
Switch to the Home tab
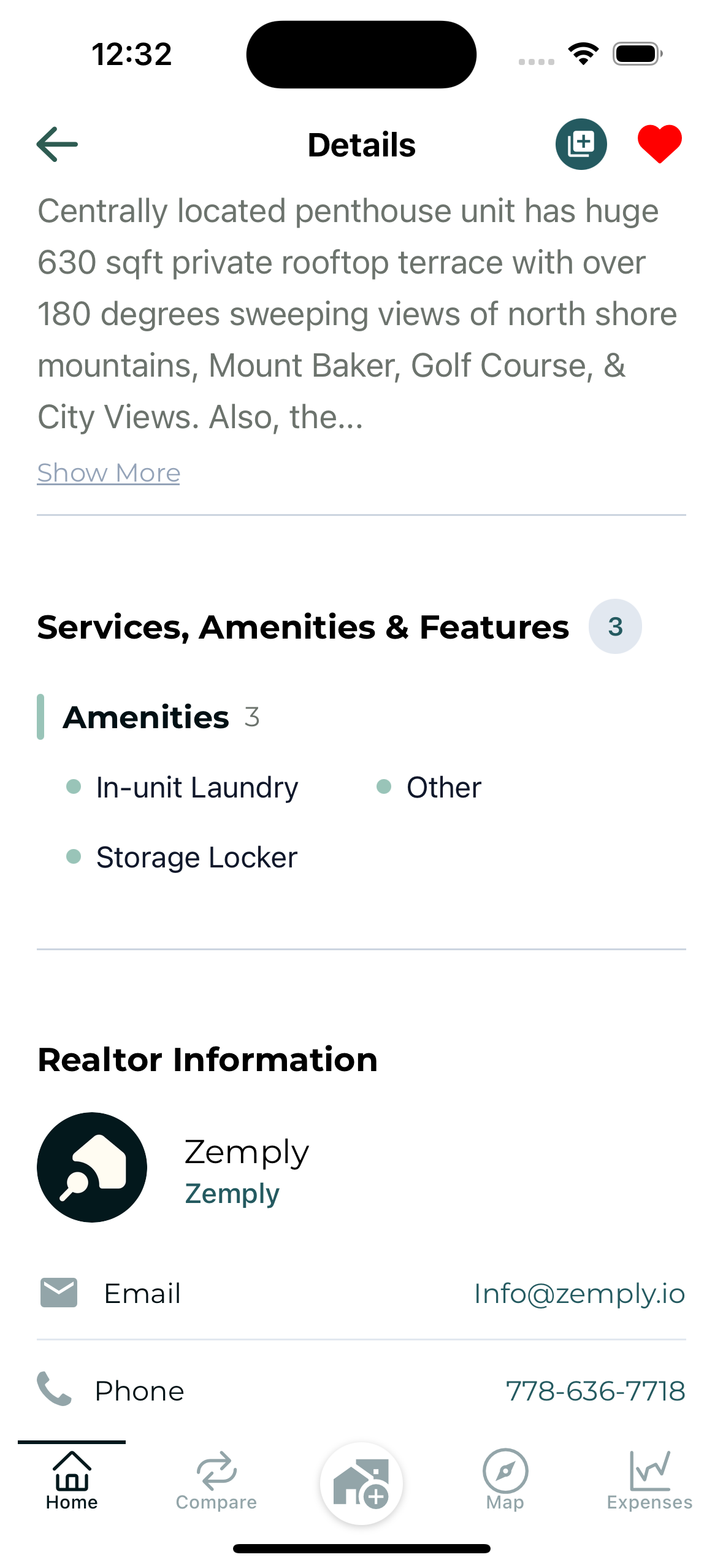click(72, 1480)
